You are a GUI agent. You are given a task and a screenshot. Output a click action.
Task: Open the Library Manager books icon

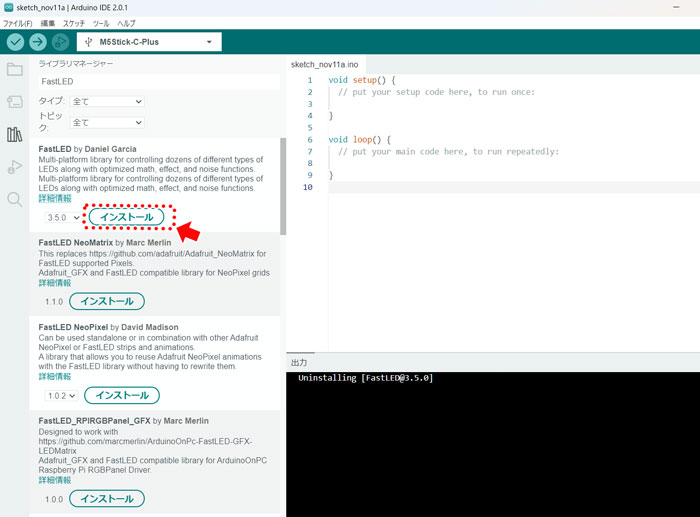pos(15,134)
